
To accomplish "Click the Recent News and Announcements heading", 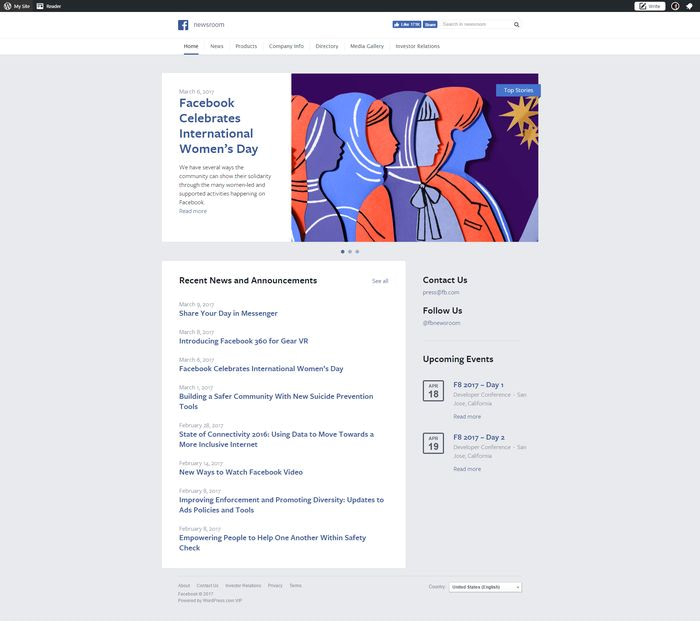I will click(248, 281).
